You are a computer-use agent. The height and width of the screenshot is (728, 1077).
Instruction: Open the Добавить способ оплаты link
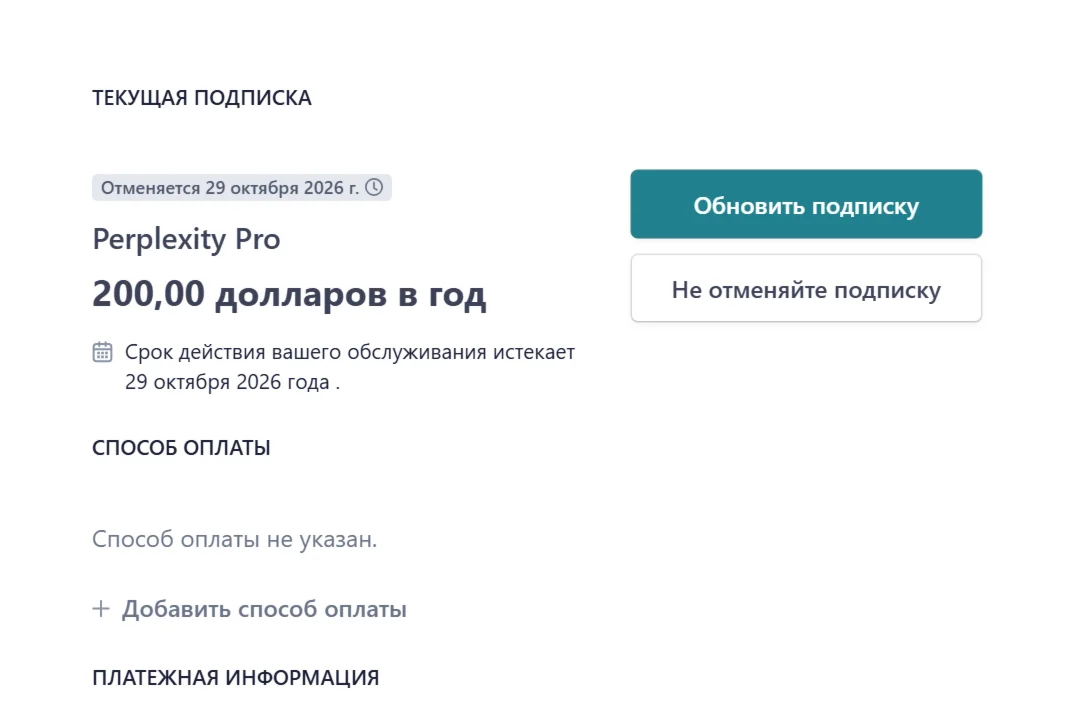click(264, 609)
